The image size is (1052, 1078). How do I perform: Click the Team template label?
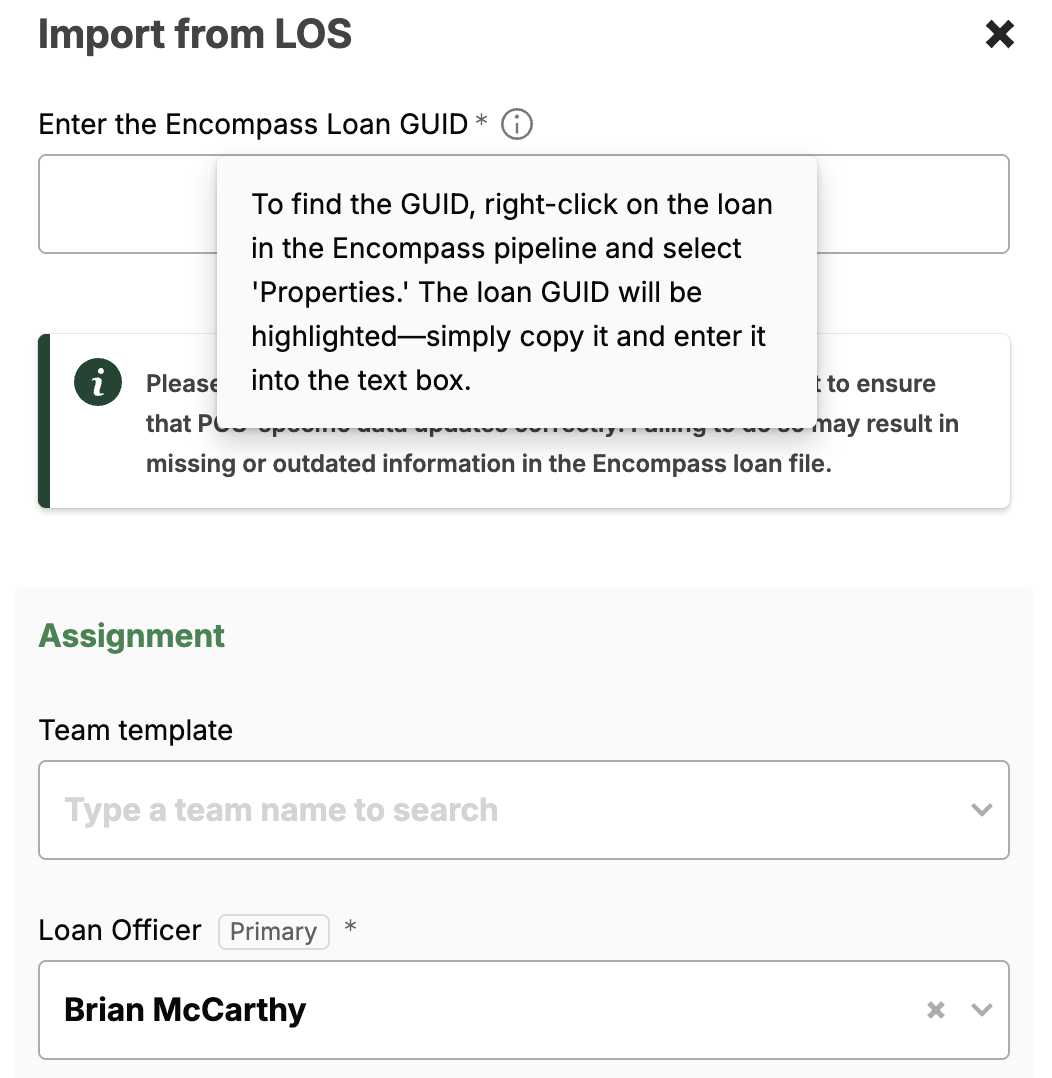coord(135,730)
